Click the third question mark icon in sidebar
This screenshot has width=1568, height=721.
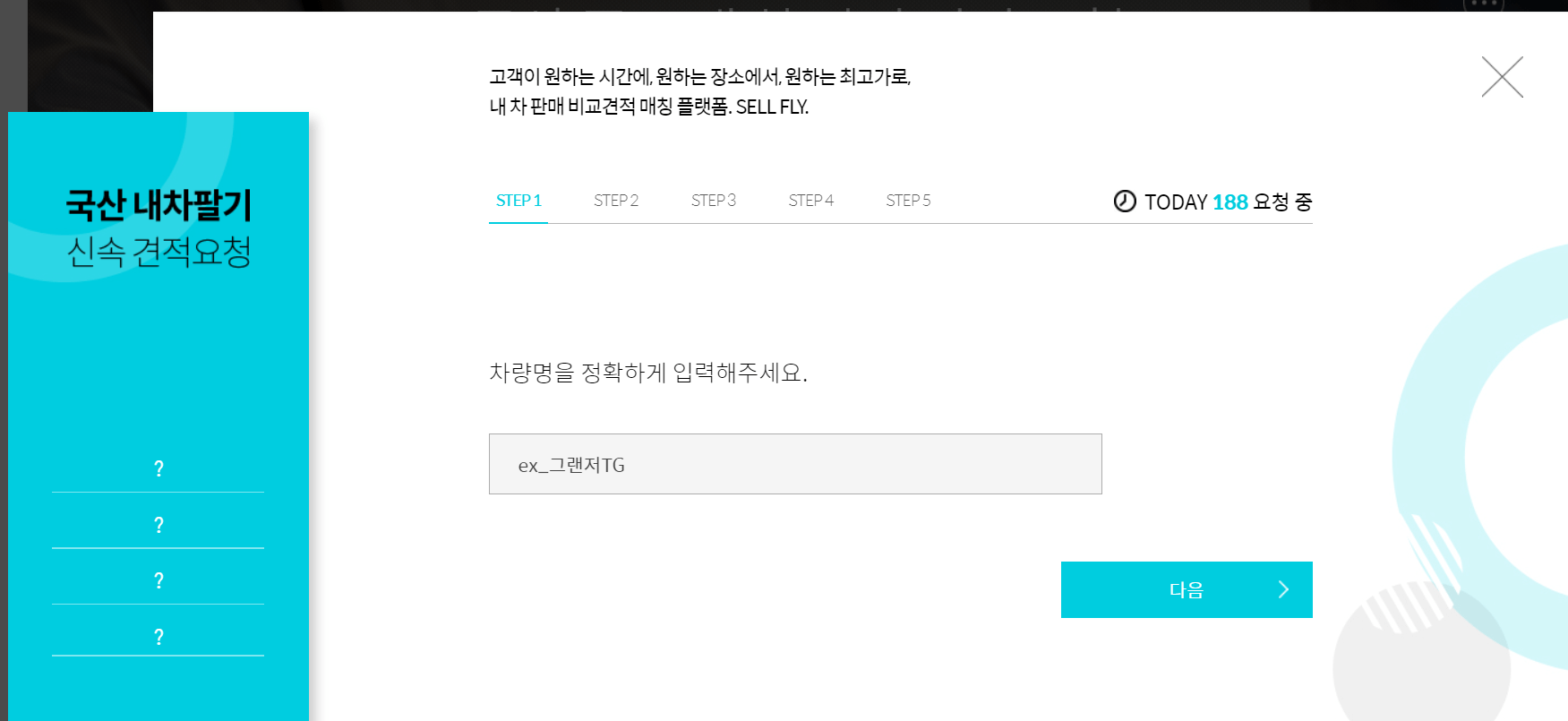point(159,580)
